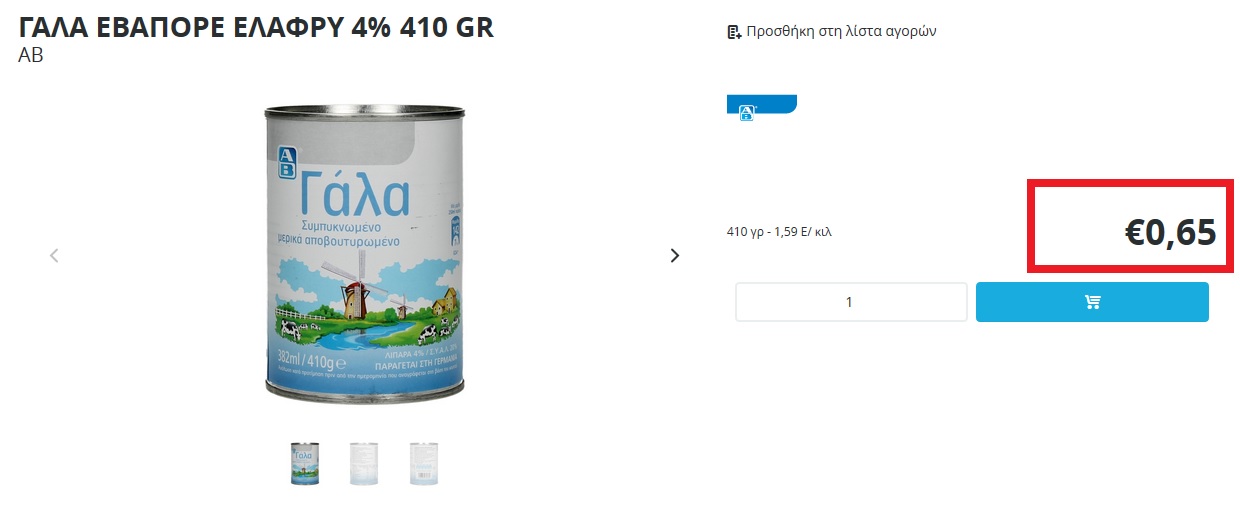Click the cart icon on the blue button
Viewport: 1240px width, 506px height.
pos(1092,302)
